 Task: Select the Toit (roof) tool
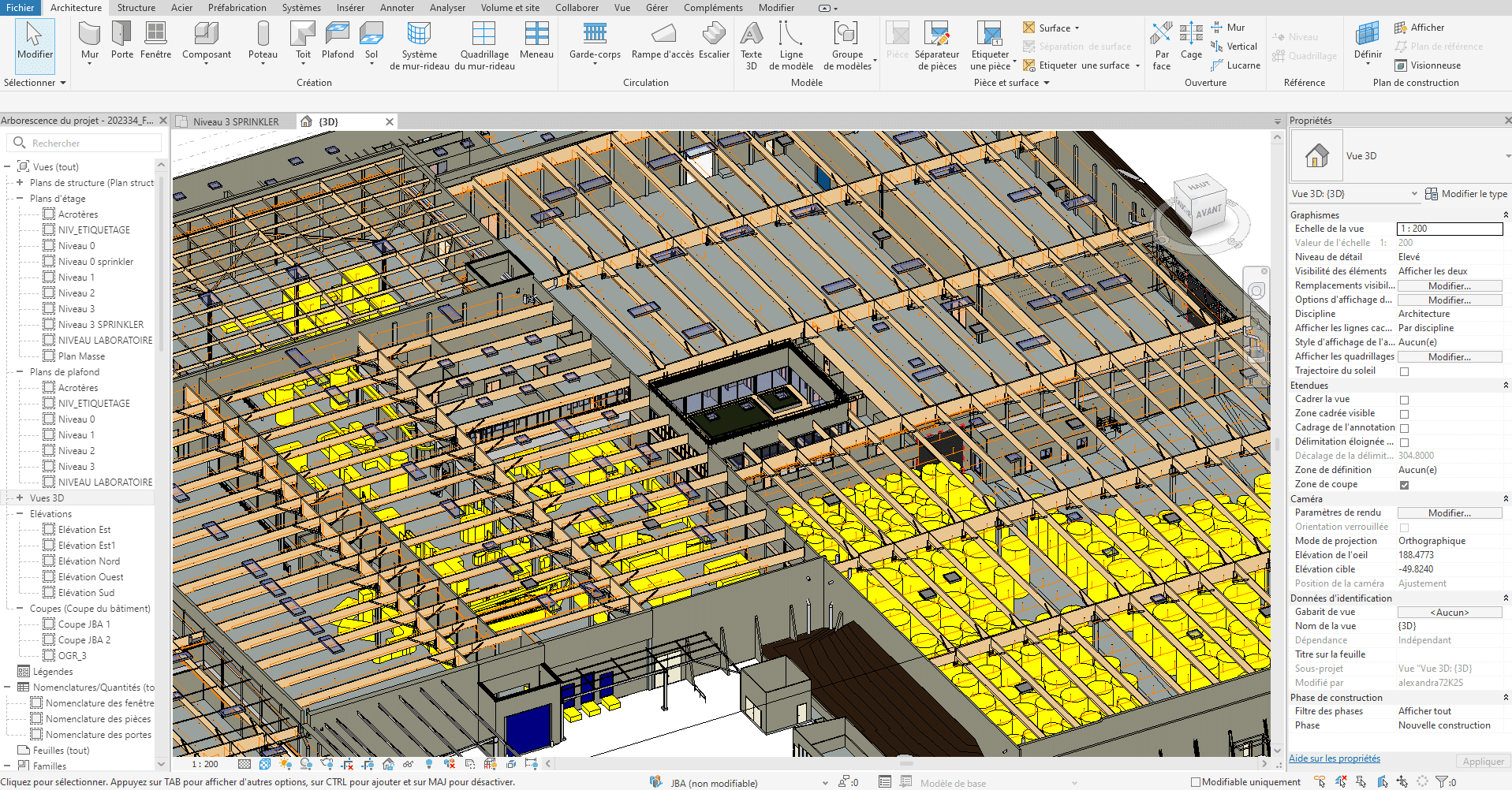coord(303,41)
